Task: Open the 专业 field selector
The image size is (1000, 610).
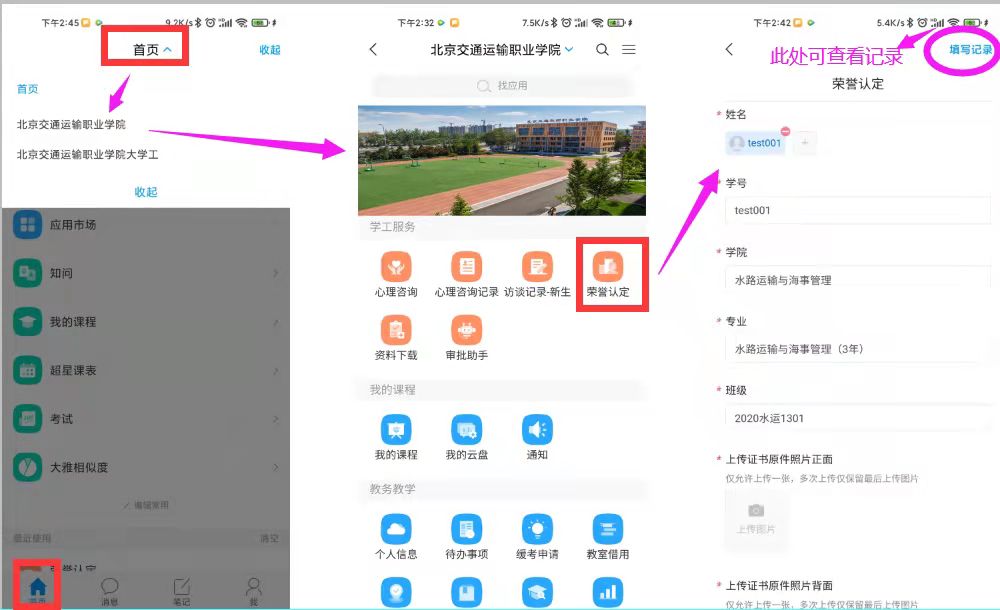Action: (x=855, y=349)
